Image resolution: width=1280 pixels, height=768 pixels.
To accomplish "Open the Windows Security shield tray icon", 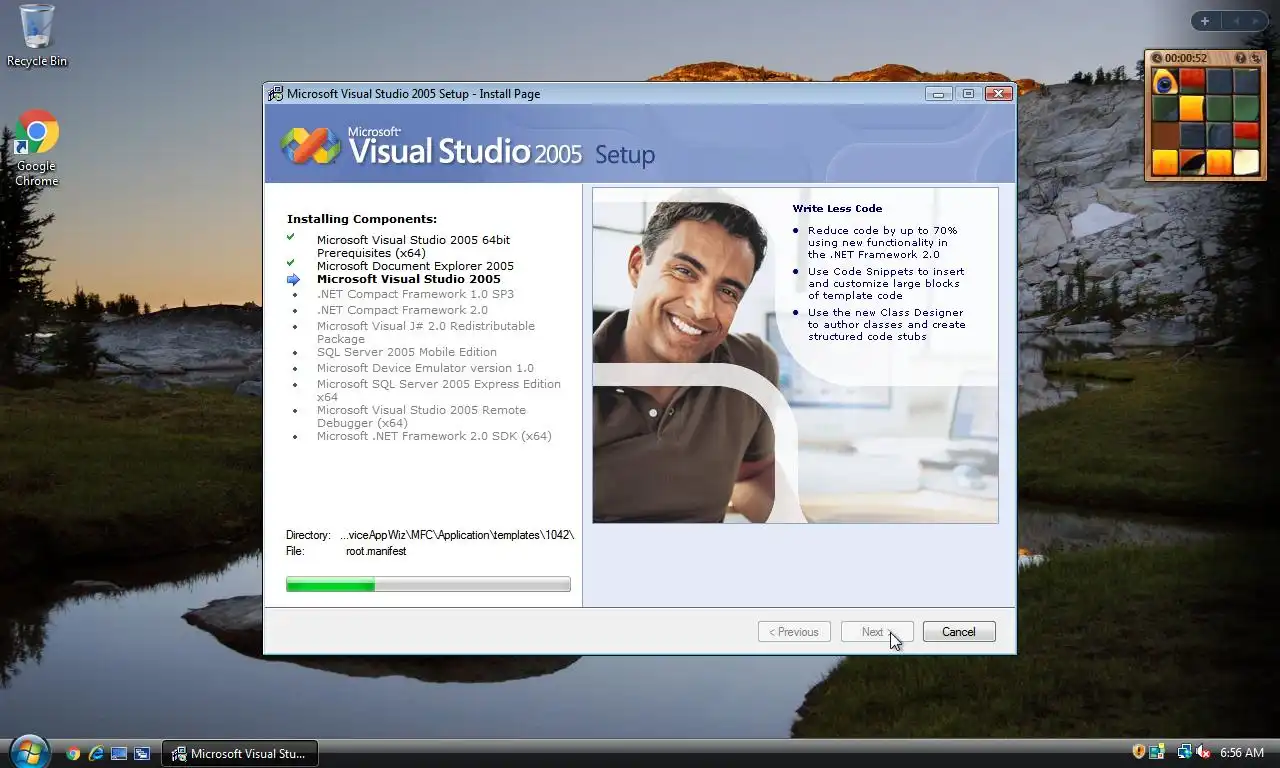I will click(1139, 752).
